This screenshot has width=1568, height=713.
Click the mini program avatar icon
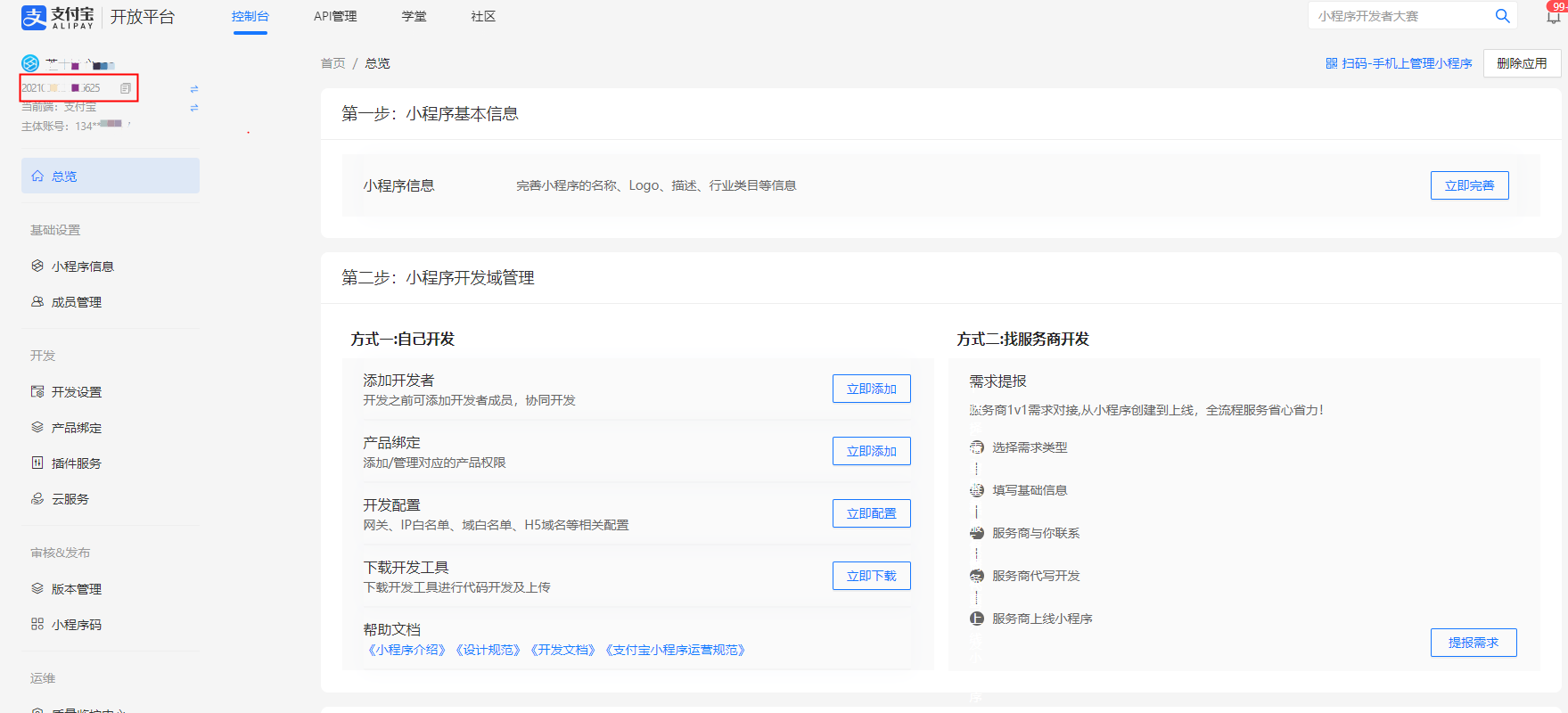click(30, 63)
